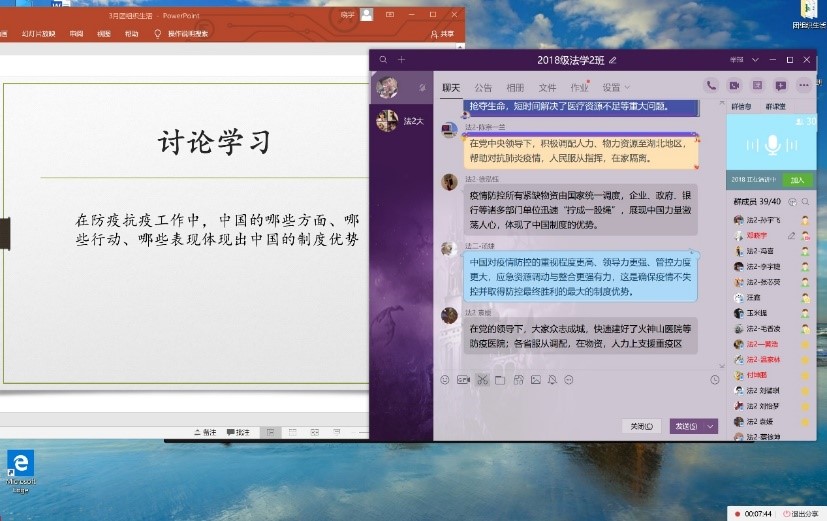Open Microsoft Edge from the desktop shortcut
This screenshot has width=827, height=521.
tap(20, 466)
